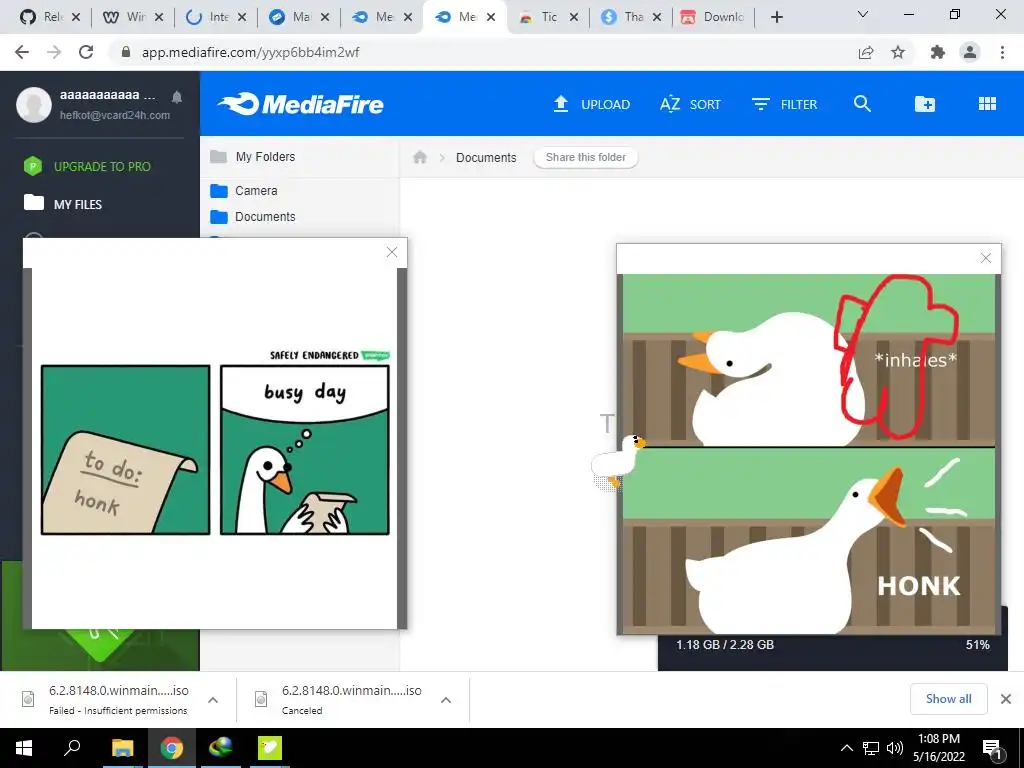The height and width of the screenshot is (768, 1024).
Task: Click the small desktop goose
Action: coord(617,461)
